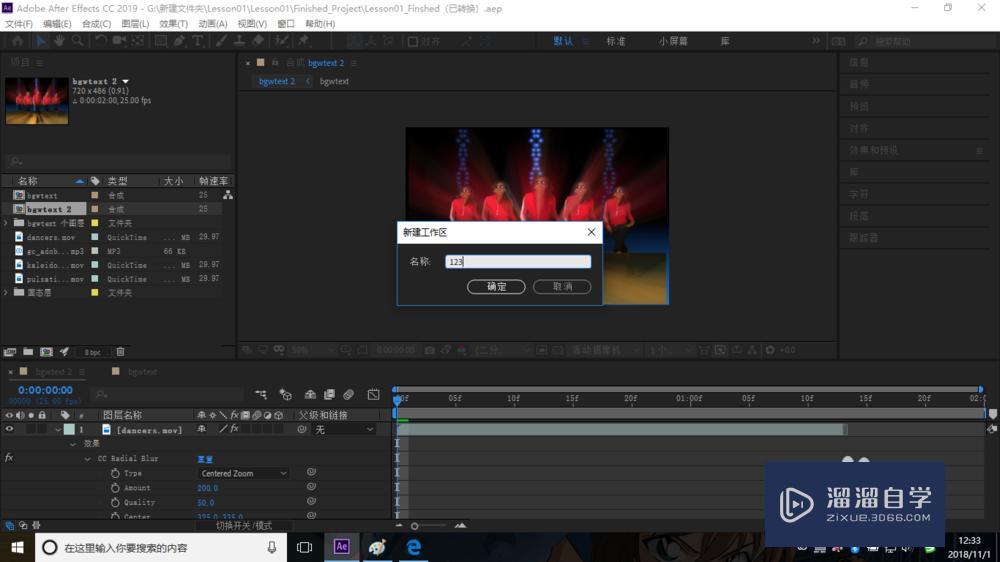Select the Type text tool
1000x562 pixels.
point(198,41)
